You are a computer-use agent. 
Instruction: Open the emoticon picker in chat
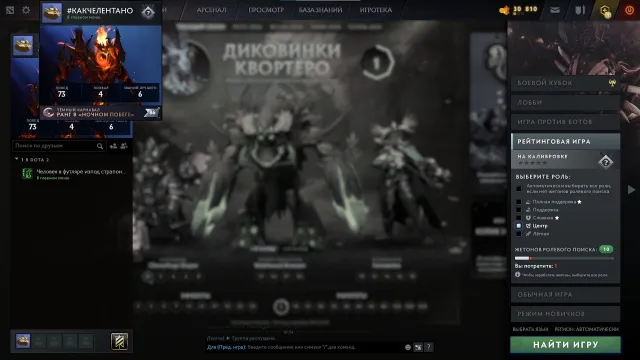408,347
